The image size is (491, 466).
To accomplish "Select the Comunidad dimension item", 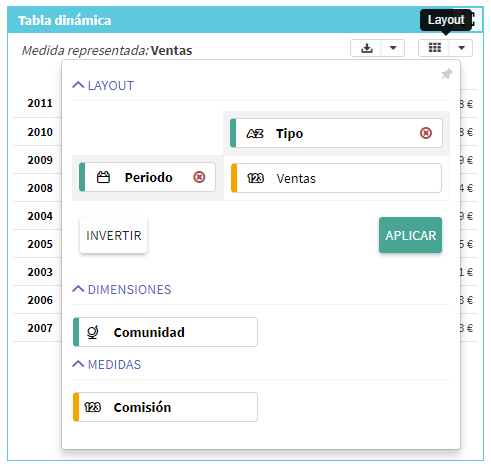I will coord(165,332).
